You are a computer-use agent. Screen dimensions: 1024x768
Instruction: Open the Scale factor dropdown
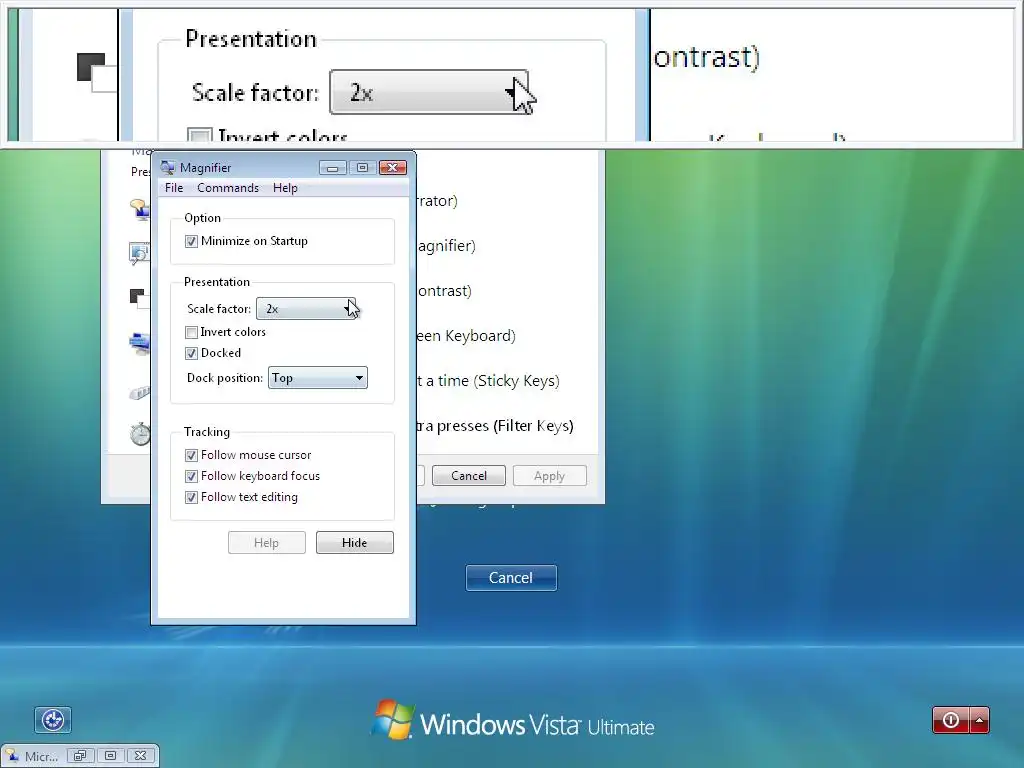306,308
